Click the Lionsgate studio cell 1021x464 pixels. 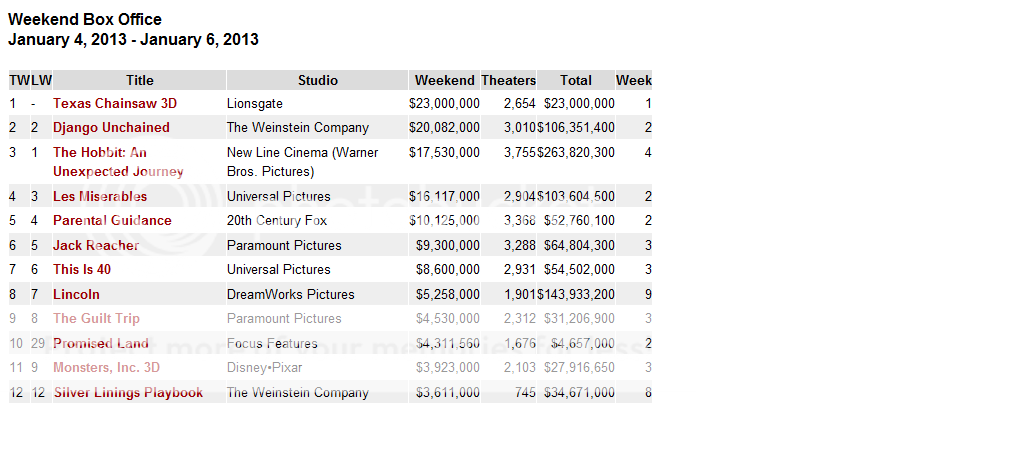coord(255,103)
